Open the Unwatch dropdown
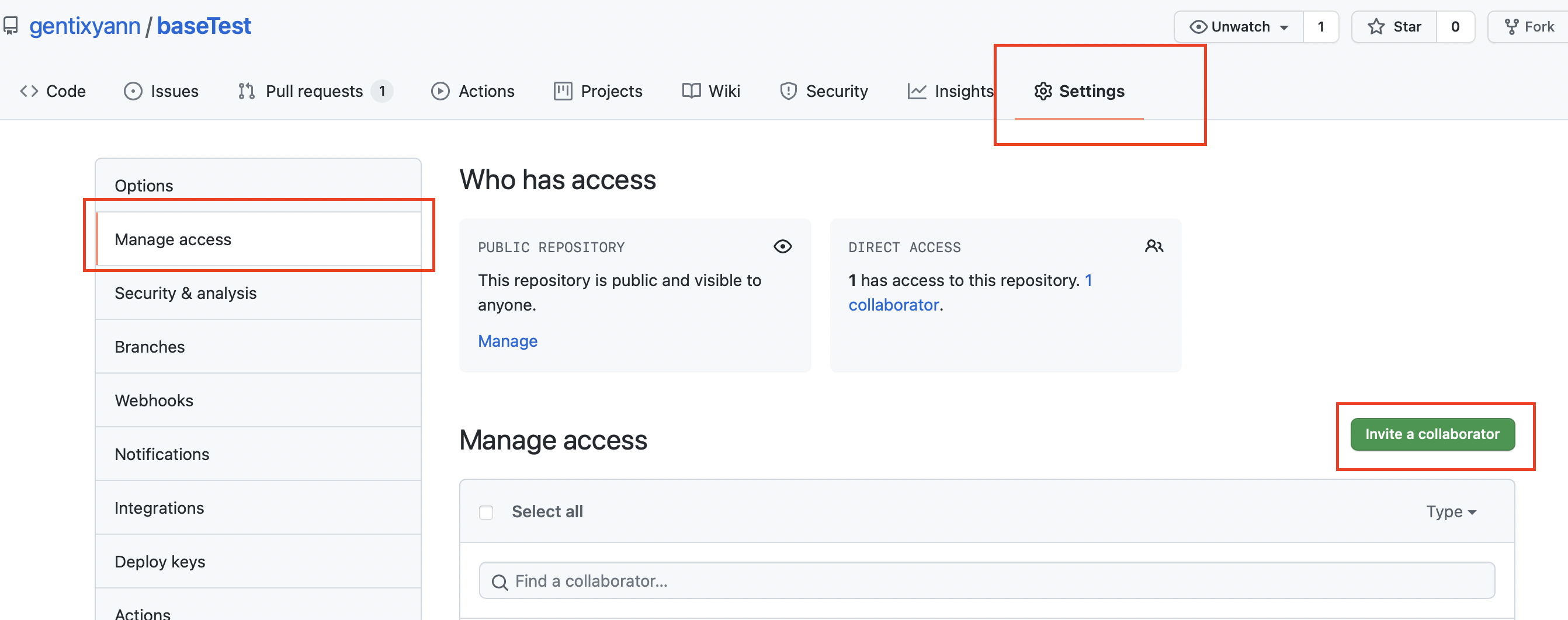Screen dimensions: 1568x620 click(1239, 27)
